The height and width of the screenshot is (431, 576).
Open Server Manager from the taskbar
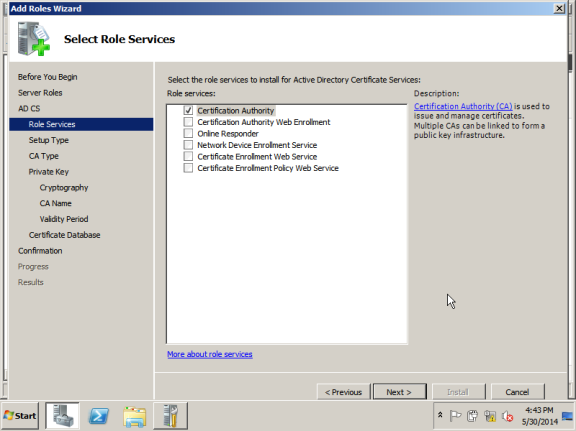click(x=62, y=416)
